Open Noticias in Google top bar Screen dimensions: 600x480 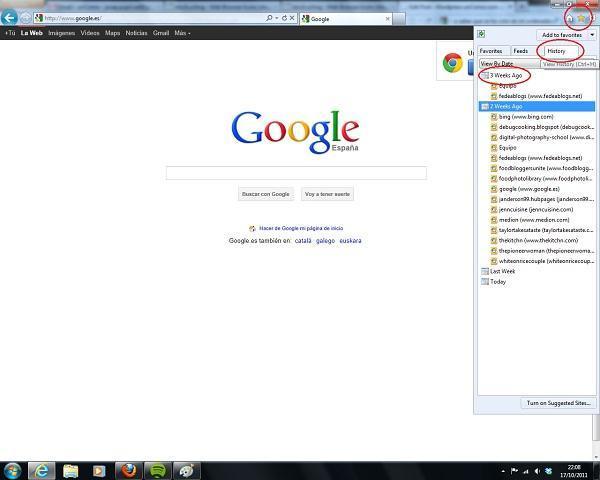click(136, 33)
